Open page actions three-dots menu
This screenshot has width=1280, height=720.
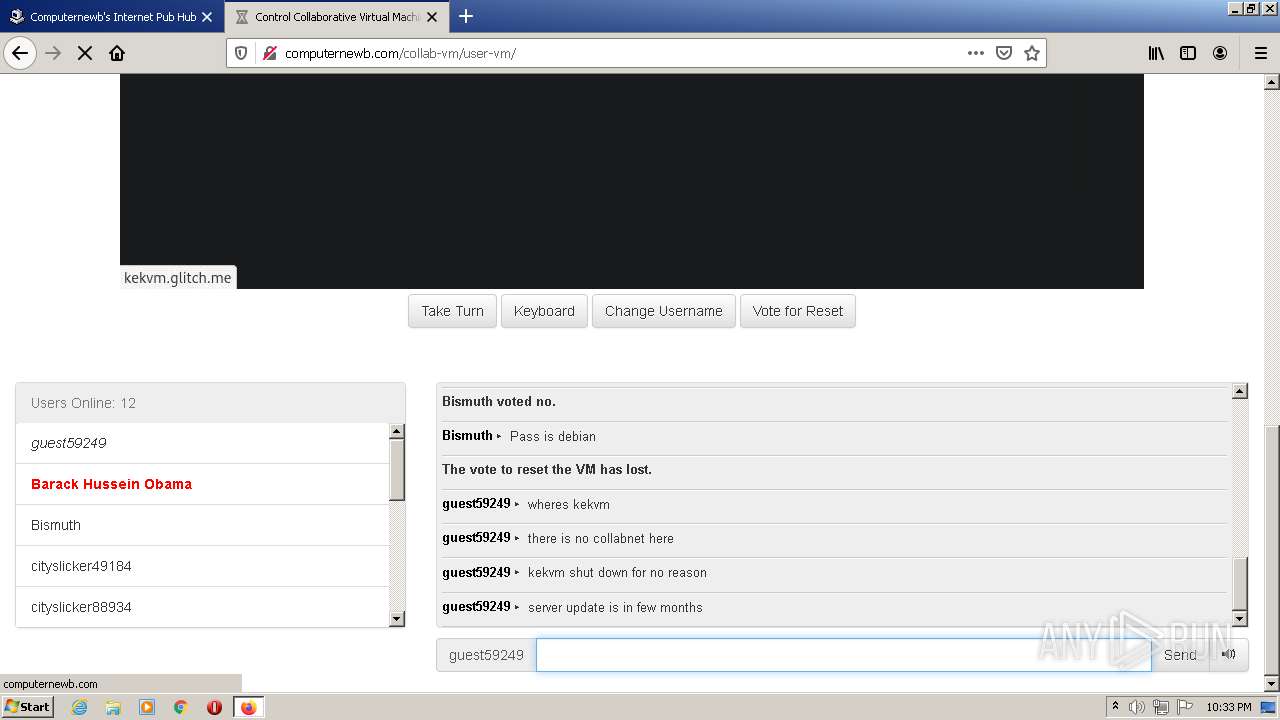(976, 53)
